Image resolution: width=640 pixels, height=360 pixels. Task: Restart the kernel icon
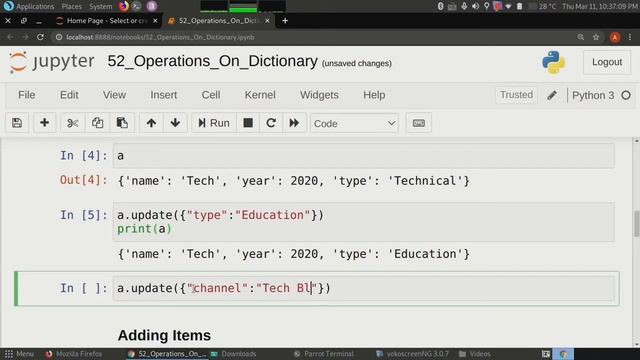[x=271, y=123]
